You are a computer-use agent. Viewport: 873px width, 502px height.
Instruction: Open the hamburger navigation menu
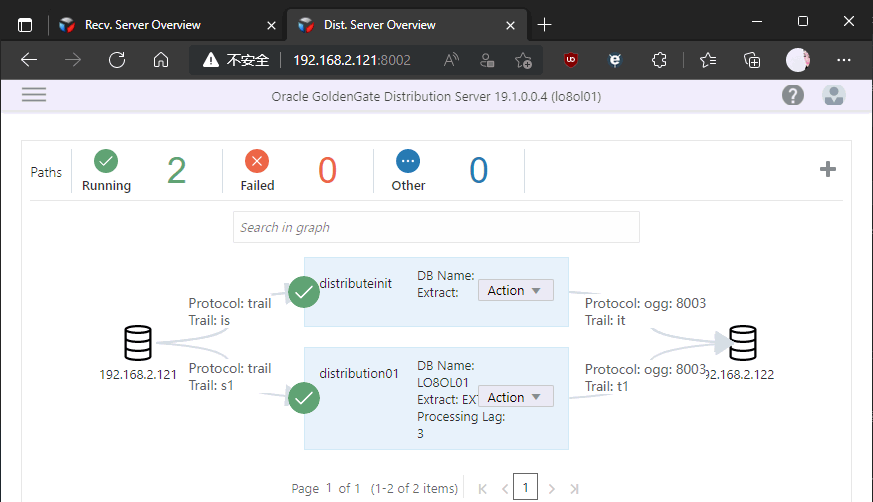point(34,95)
